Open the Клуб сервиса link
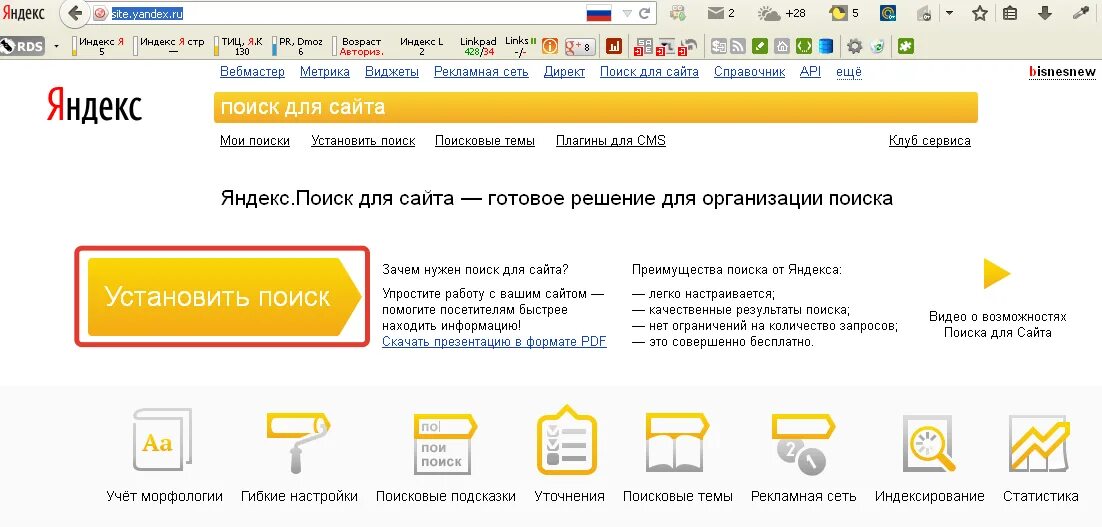Screen dimensions: 1102x527 pyautogui.click(x=930, y=141)
